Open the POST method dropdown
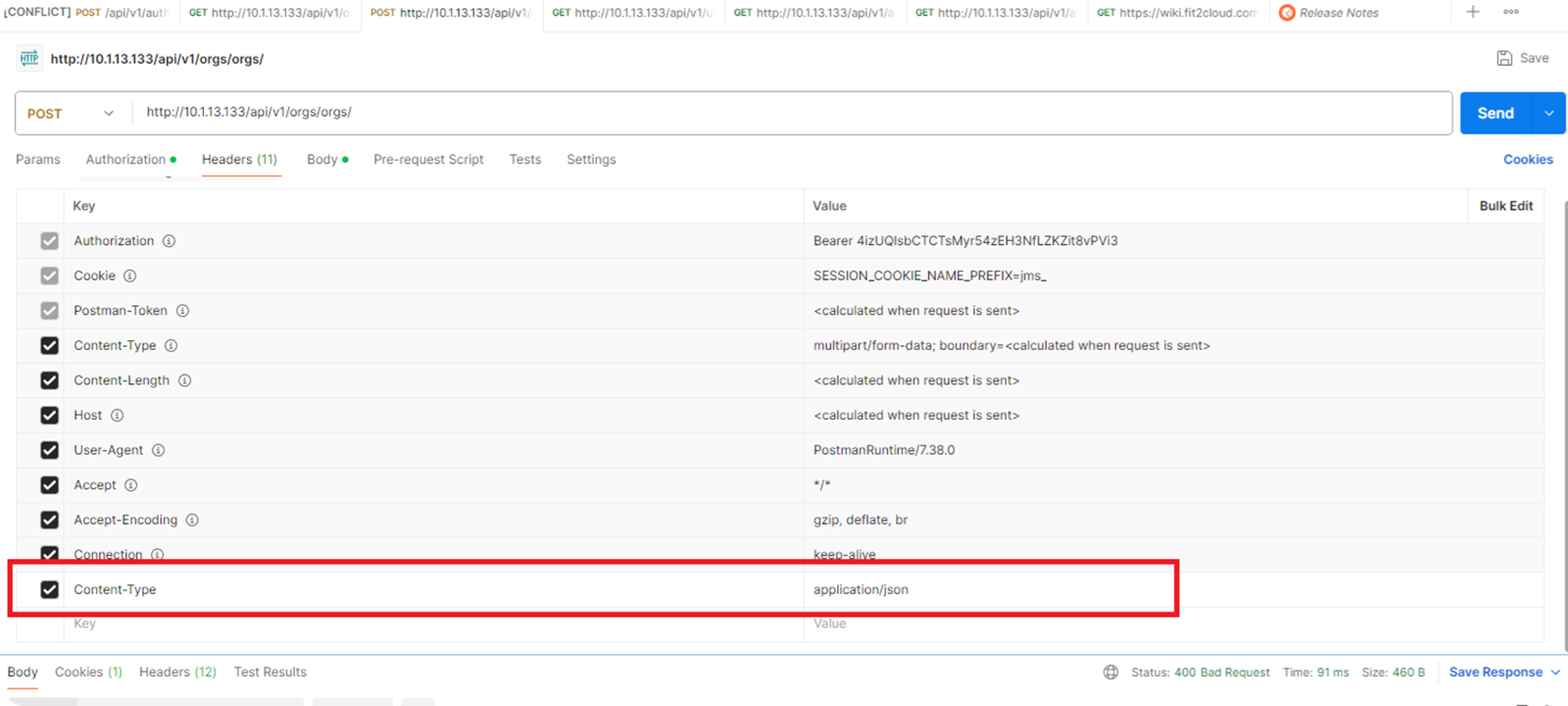Viewport: 1568px width, 706px height. point(71,114)
